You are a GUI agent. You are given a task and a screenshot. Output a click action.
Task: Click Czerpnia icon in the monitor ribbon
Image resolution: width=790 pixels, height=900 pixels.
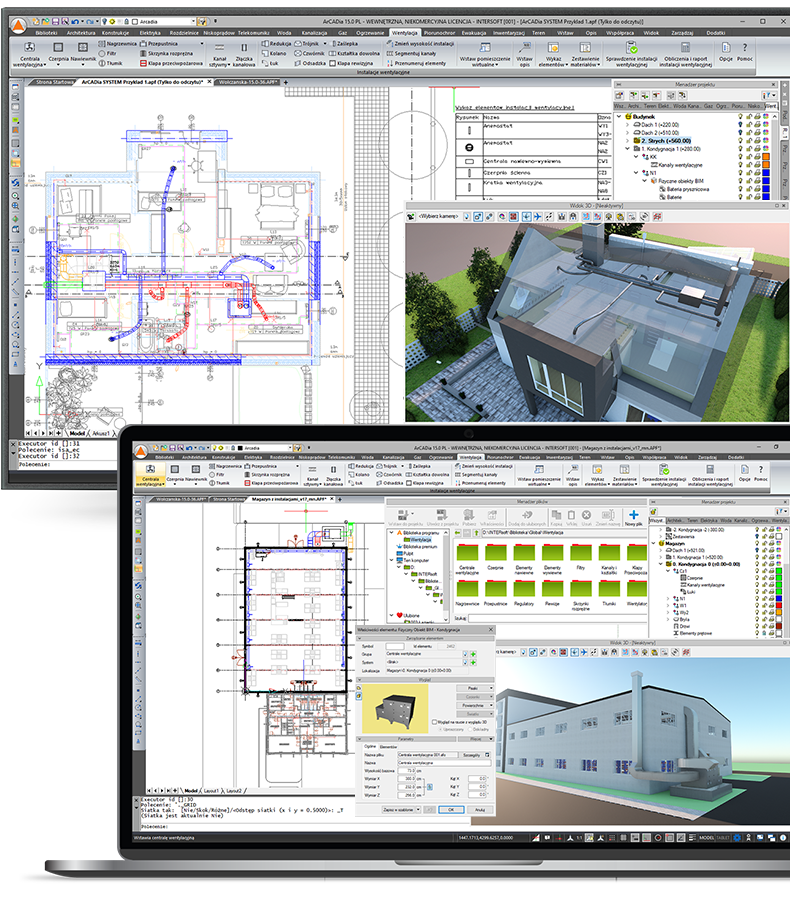[x=58, y=47]
